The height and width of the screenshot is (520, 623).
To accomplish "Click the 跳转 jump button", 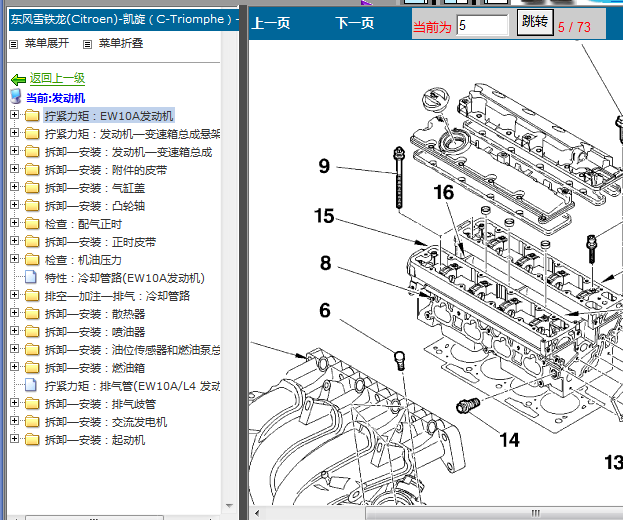I will tap(535, 22).
